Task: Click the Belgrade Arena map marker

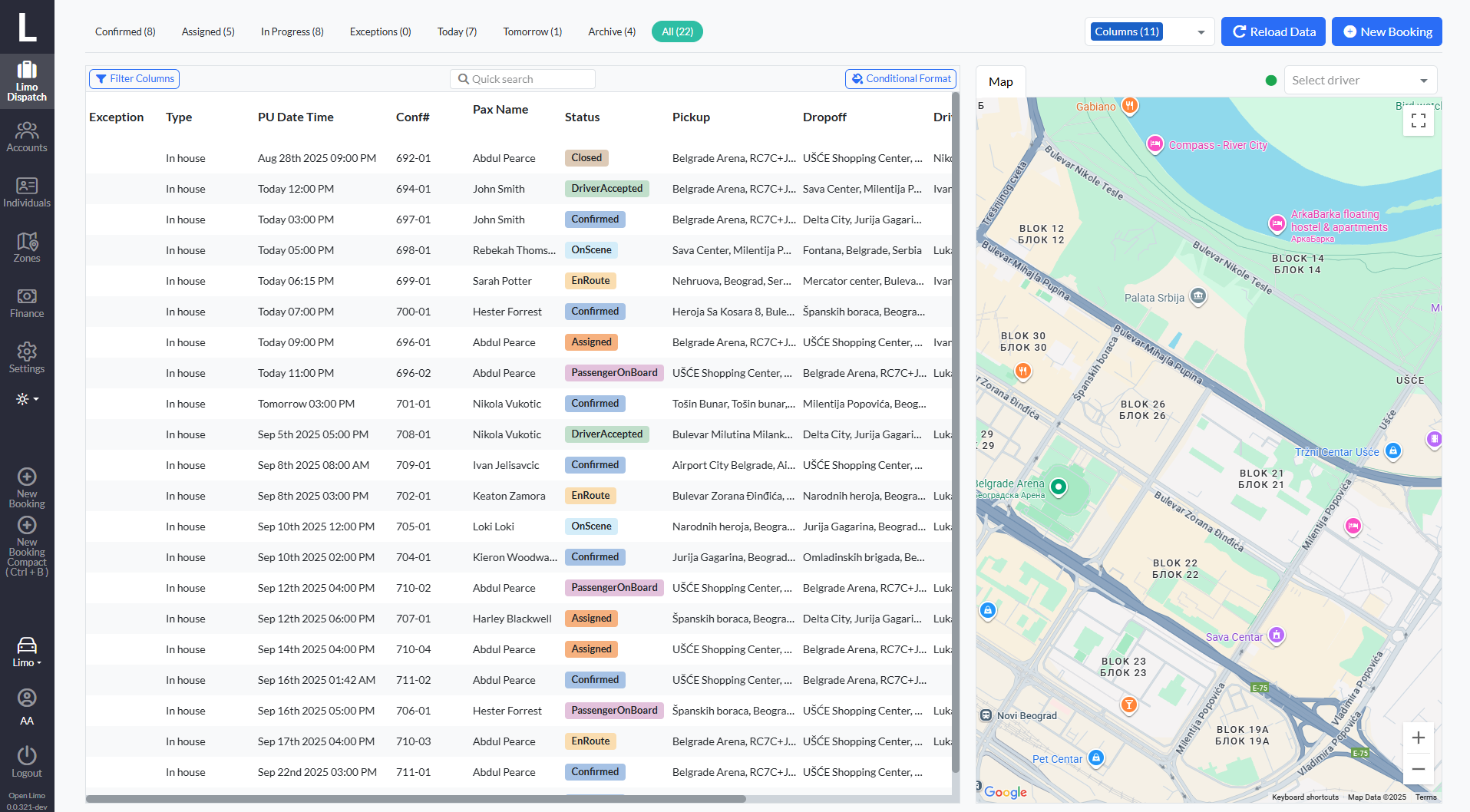Action: [1058, 487]
